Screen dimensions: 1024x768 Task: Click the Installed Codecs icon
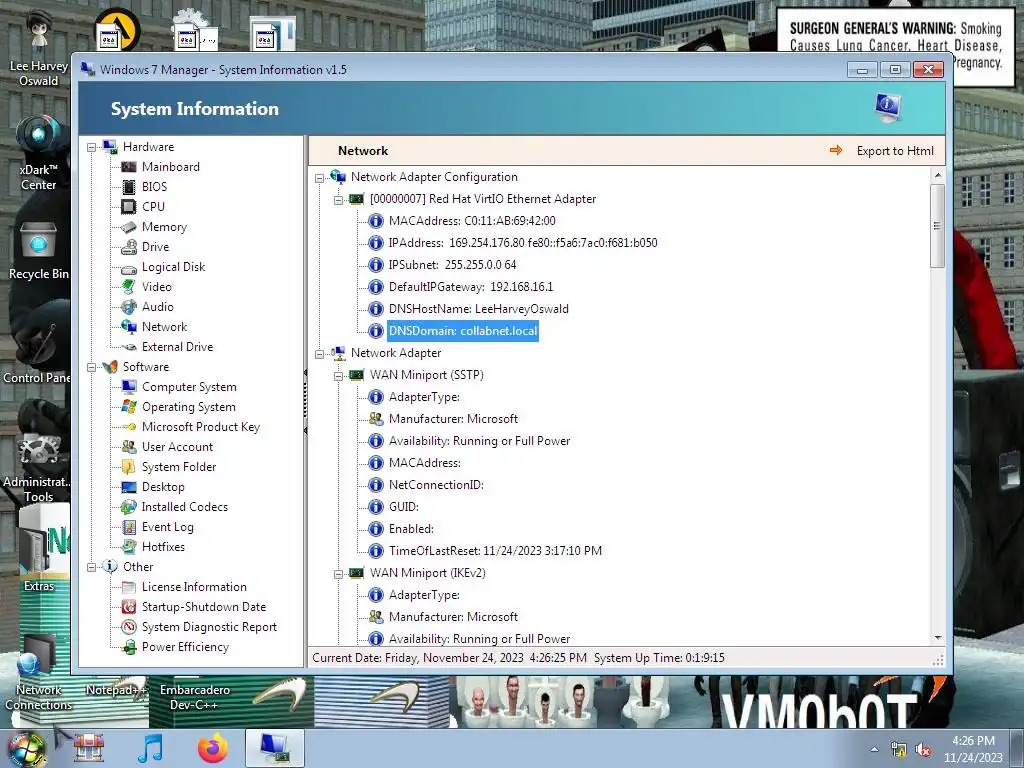click(x=129, y=507)
